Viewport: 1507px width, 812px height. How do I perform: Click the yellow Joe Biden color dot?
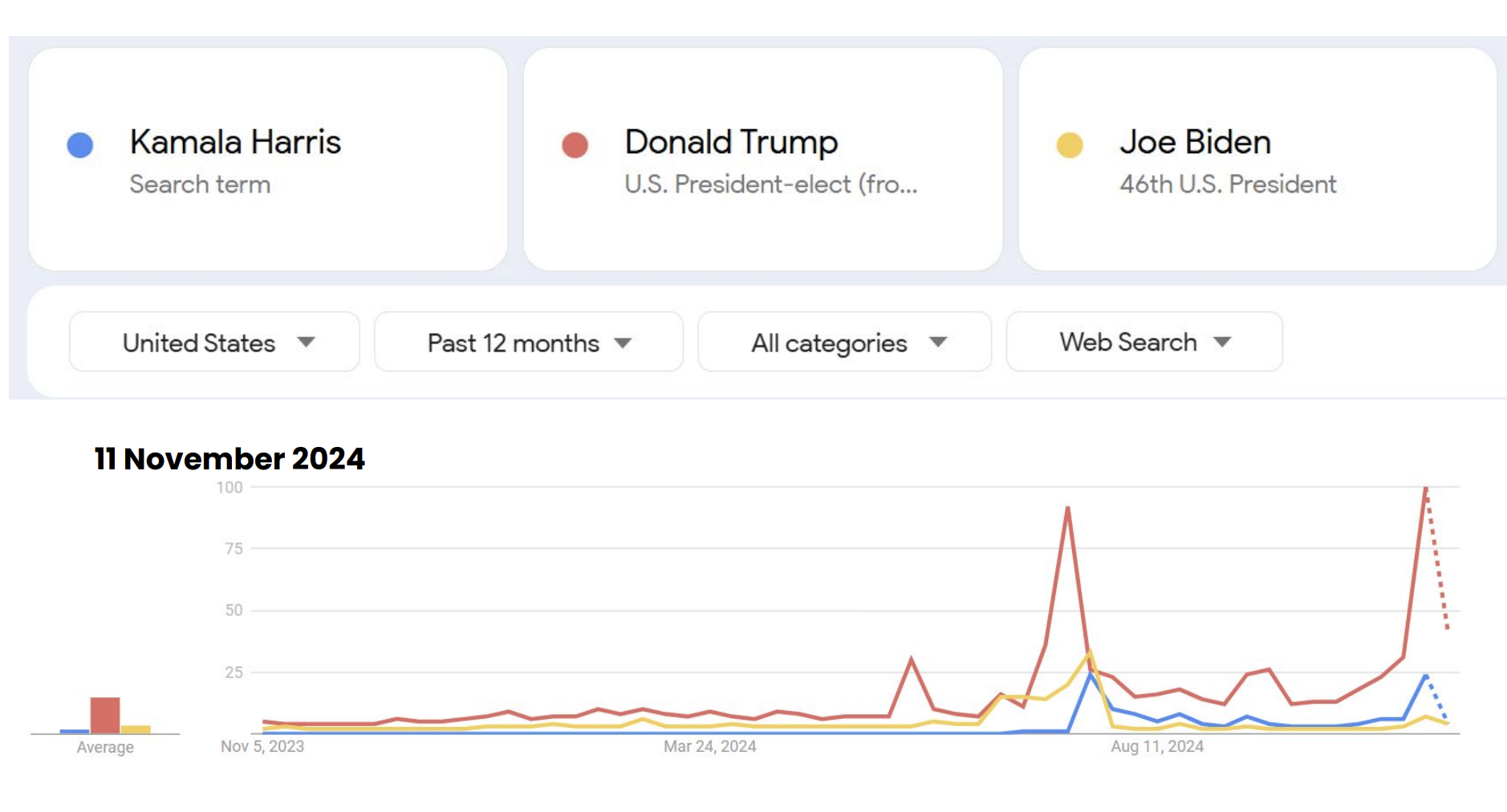pyautogui.click(x=1070, y=145)
